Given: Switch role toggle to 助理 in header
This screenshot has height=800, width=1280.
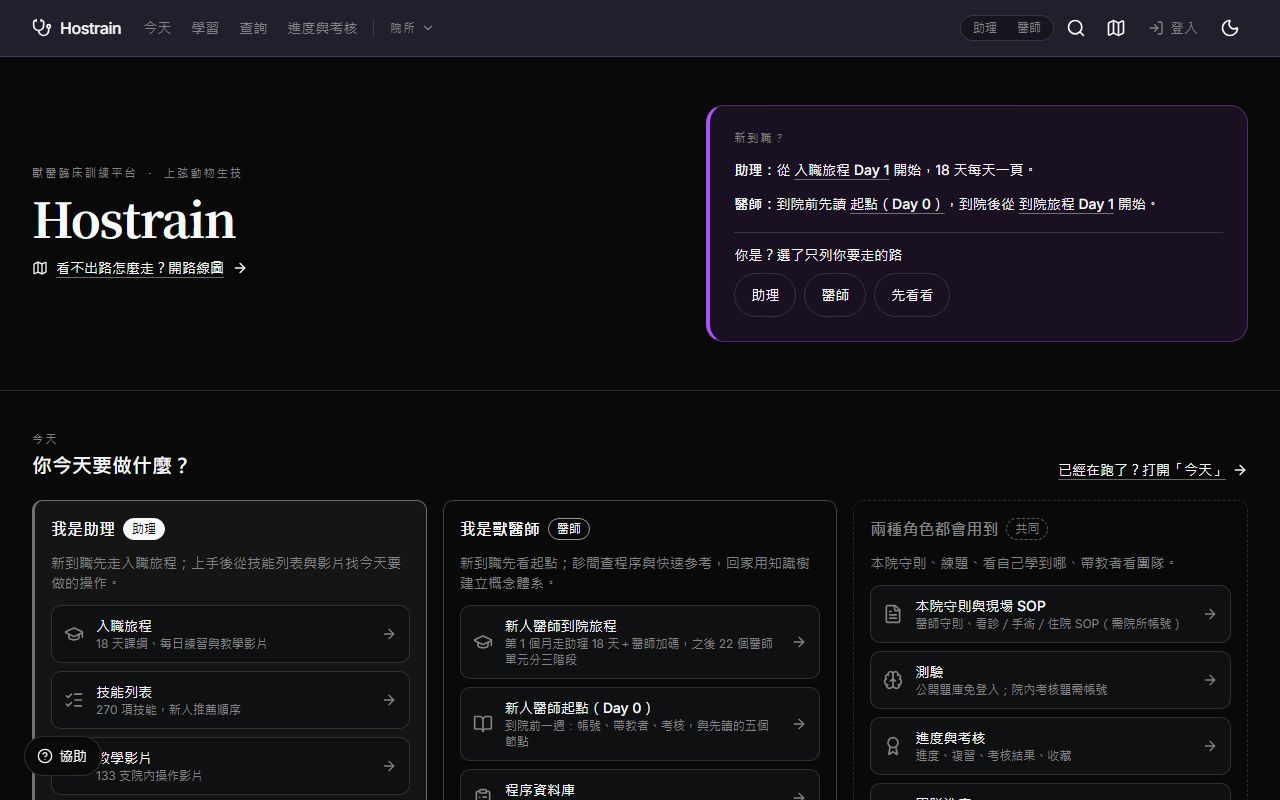Looking at the screenshot, I should pos(985,28).
